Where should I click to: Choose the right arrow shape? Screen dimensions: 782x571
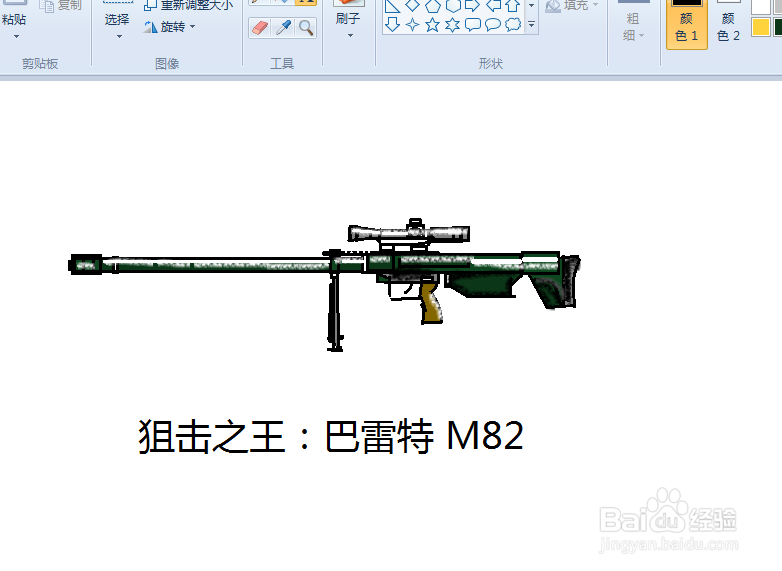click(472, 6)
